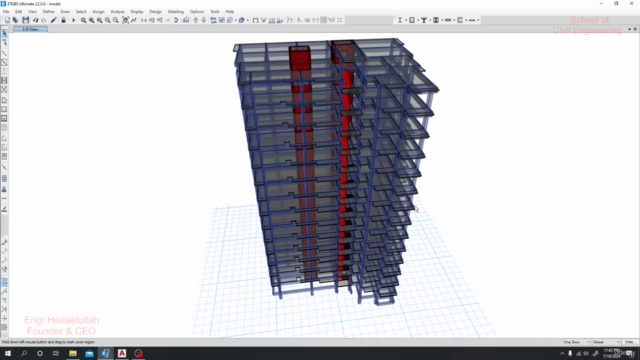
Task: Open the Define menu
Action: point(49,11)
